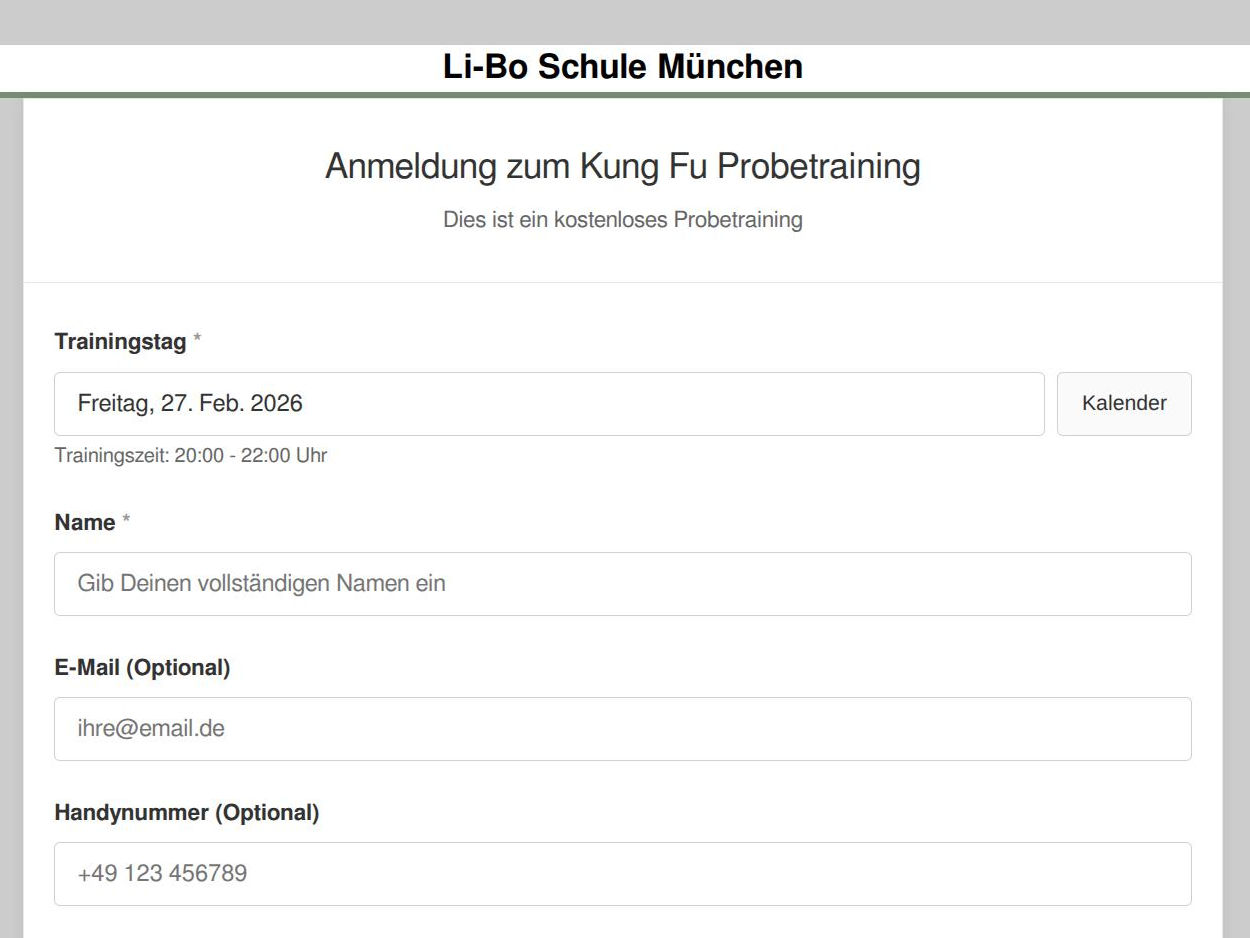Click the Kalender button beside the date
1250x938 pixels.
tap(1123, 403)
